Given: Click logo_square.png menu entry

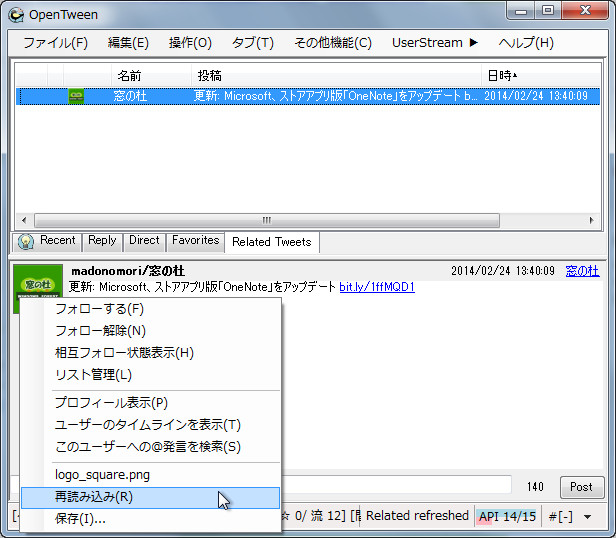Looking at the screenshot, I should 150,475.
